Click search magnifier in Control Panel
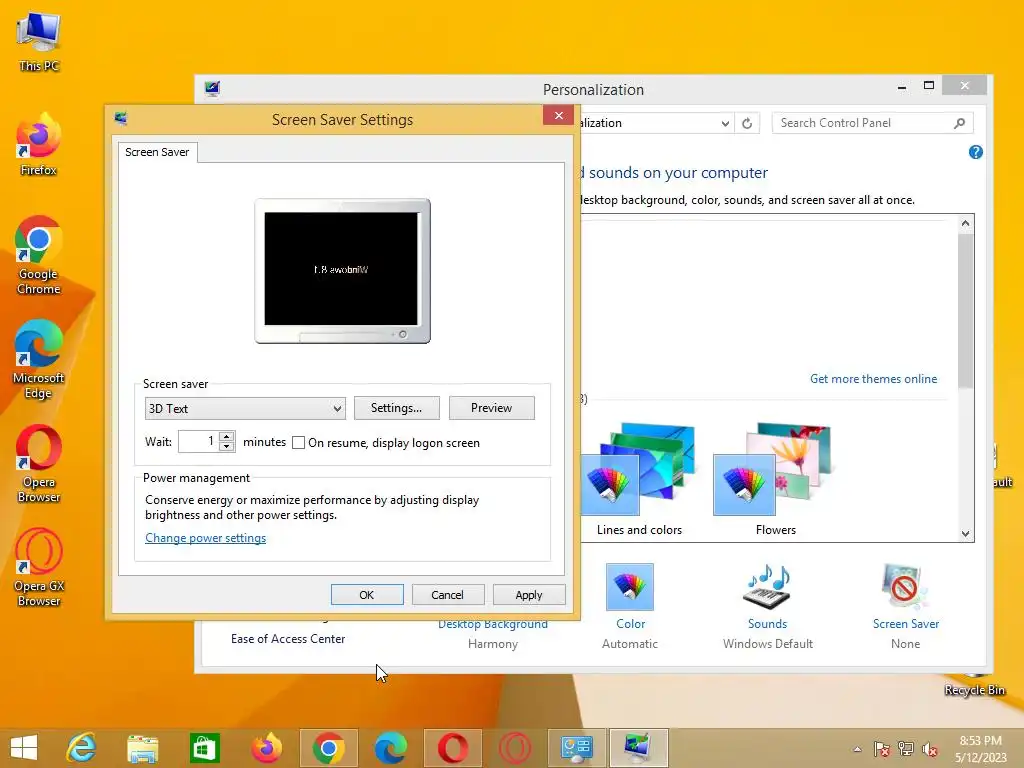Viewport: 1024px width, 768px height. coord(959,123)
